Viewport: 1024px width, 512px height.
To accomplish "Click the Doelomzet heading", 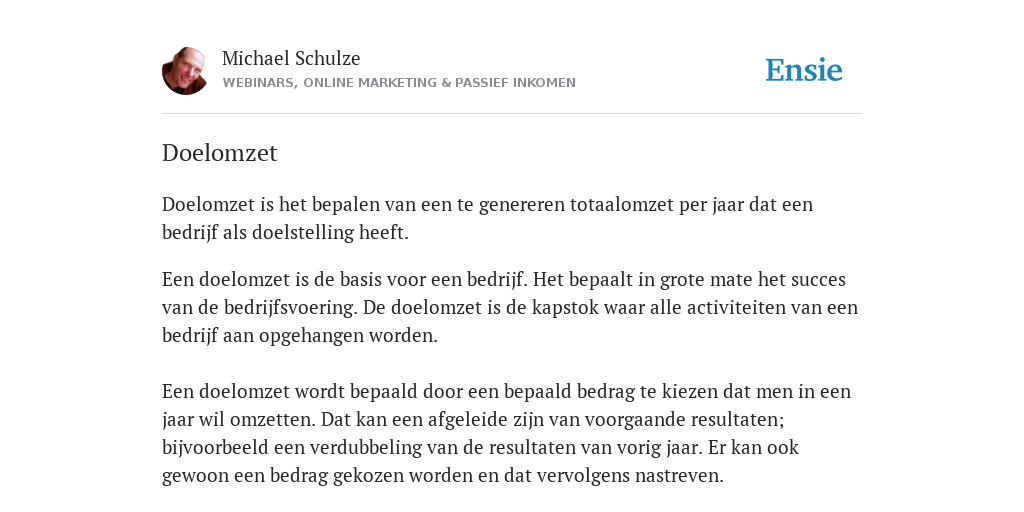I will click(219, 153).
